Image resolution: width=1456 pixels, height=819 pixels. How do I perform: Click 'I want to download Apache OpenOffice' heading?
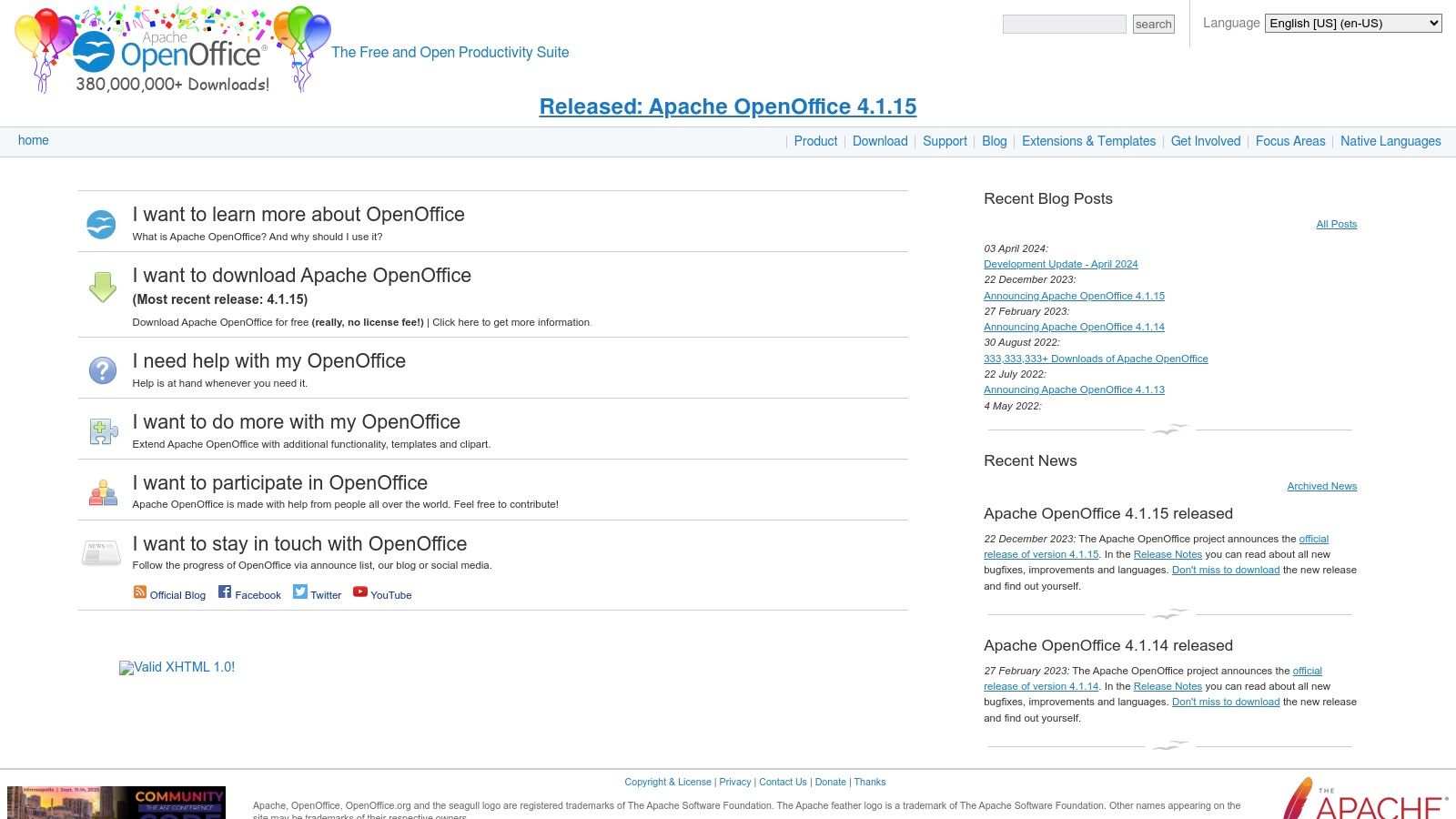point(302,276)
